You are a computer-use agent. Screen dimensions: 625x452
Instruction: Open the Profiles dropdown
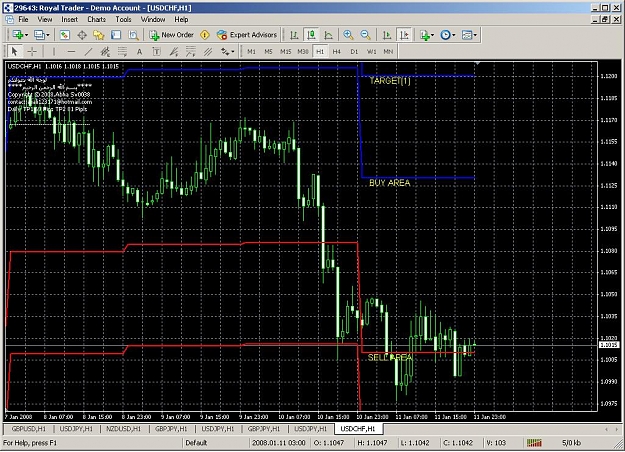click(x=41, y=35)
